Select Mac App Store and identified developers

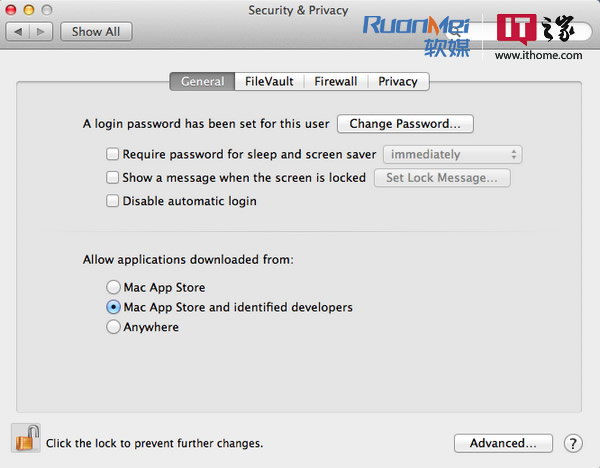coord(113,307)
